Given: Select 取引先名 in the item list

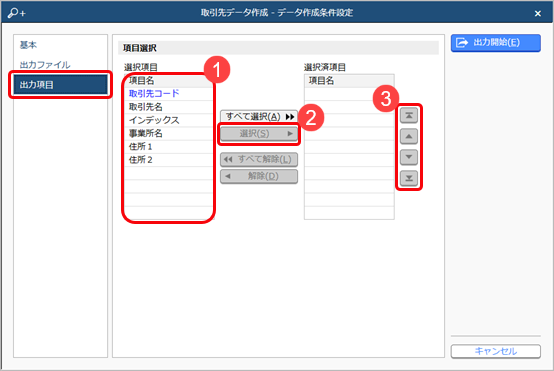Looking at the screenshot, I should tap(169, 107).
